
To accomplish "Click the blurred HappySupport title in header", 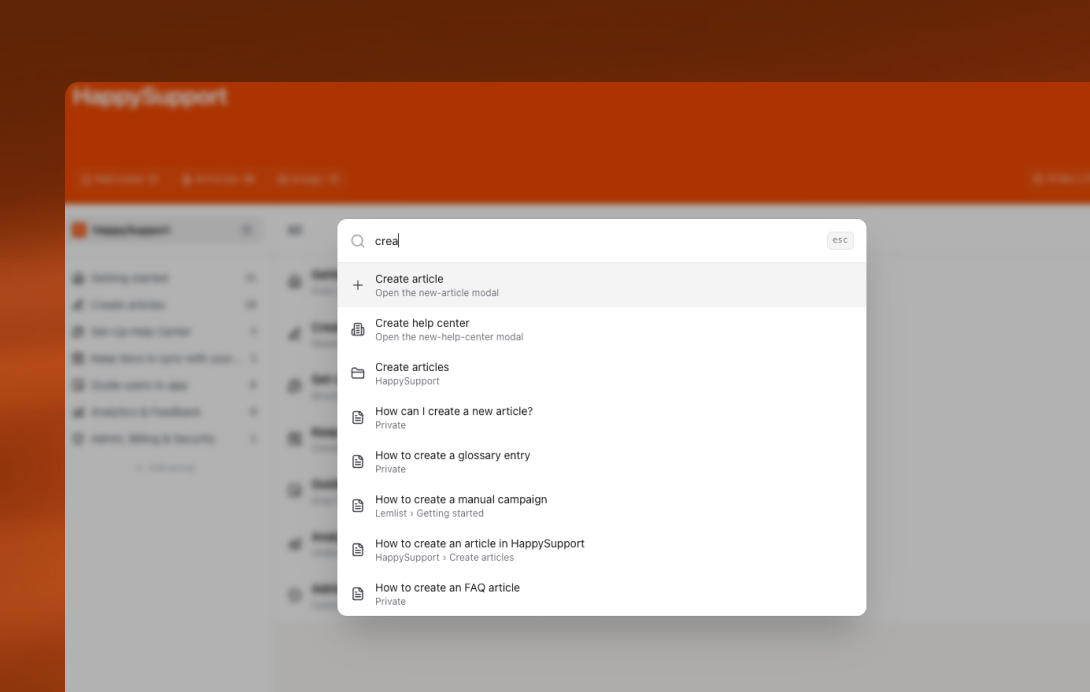I will pyautogui.click(x=150, y=96).
